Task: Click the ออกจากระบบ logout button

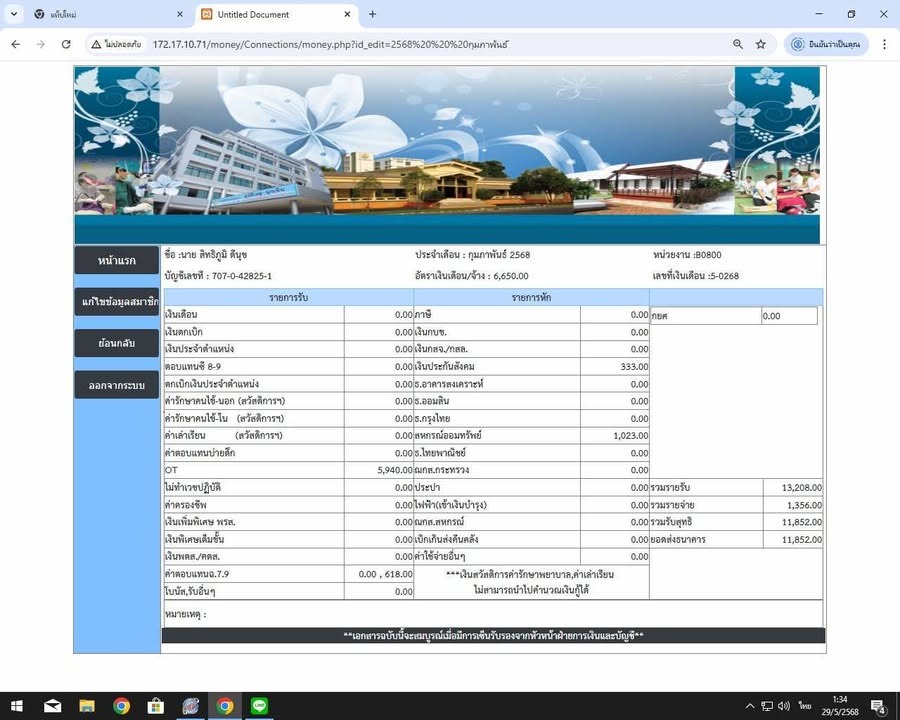Action: (x=116, y=385)
